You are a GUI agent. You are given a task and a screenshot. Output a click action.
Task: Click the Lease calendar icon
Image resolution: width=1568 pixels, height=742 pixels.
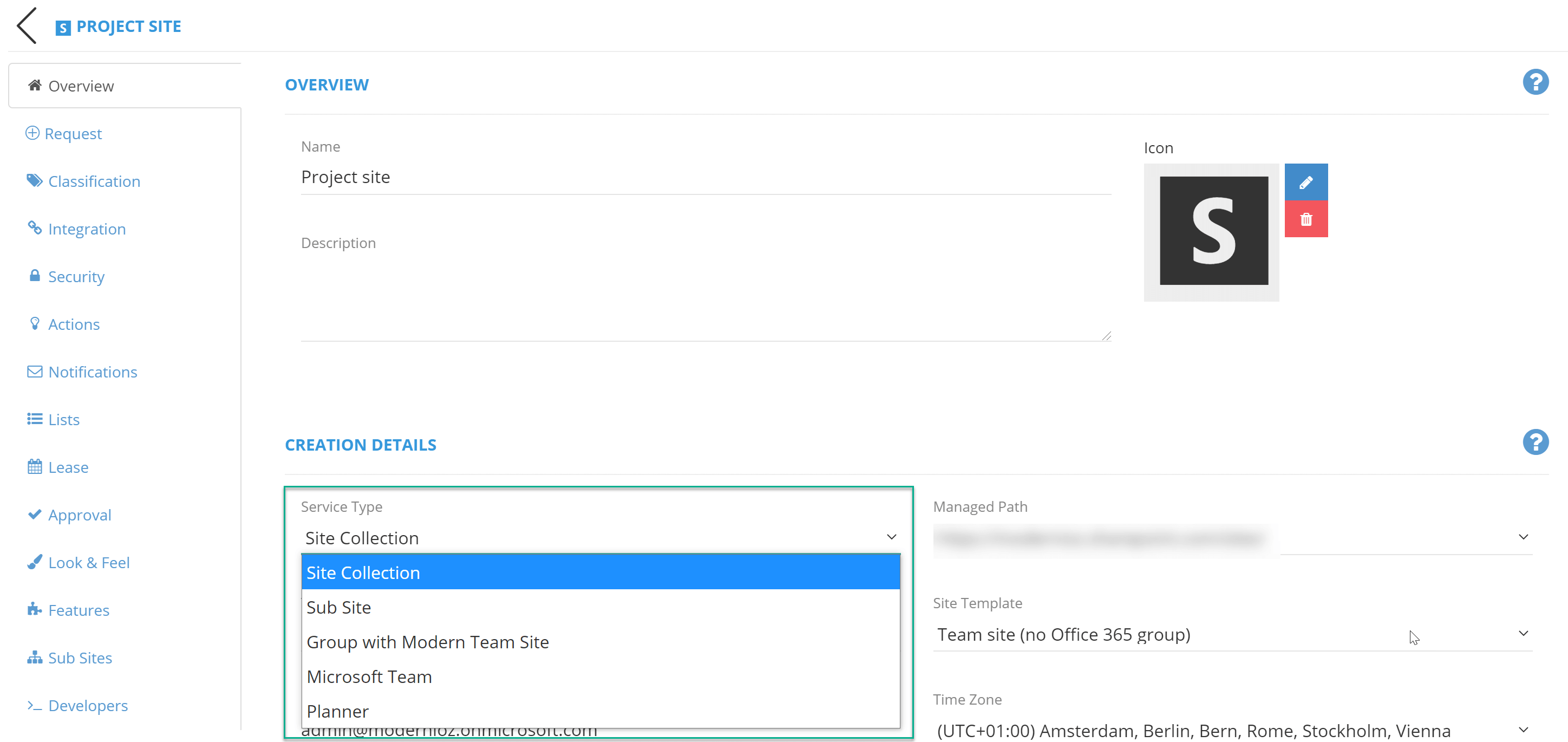[x=35, y=467]
